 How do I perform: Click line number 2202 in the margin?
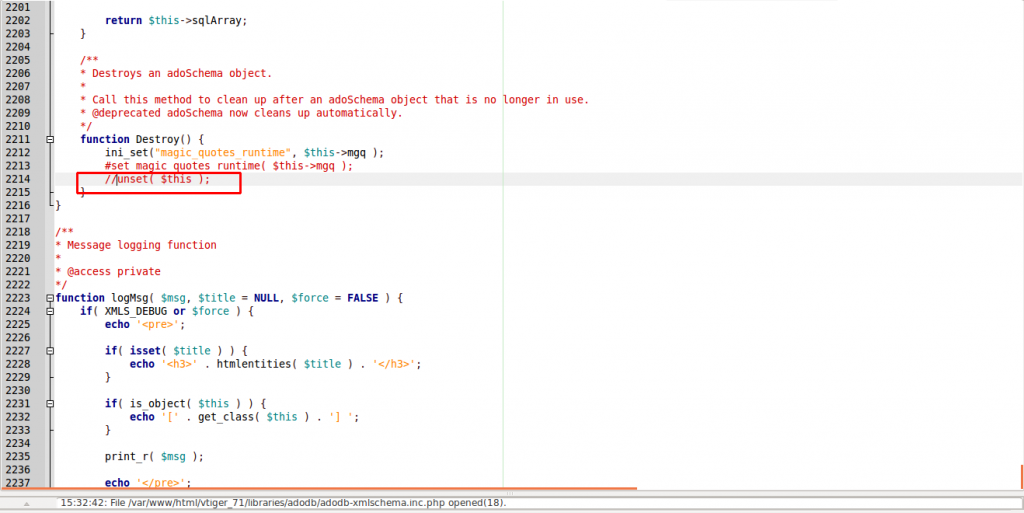click(21, 20)
